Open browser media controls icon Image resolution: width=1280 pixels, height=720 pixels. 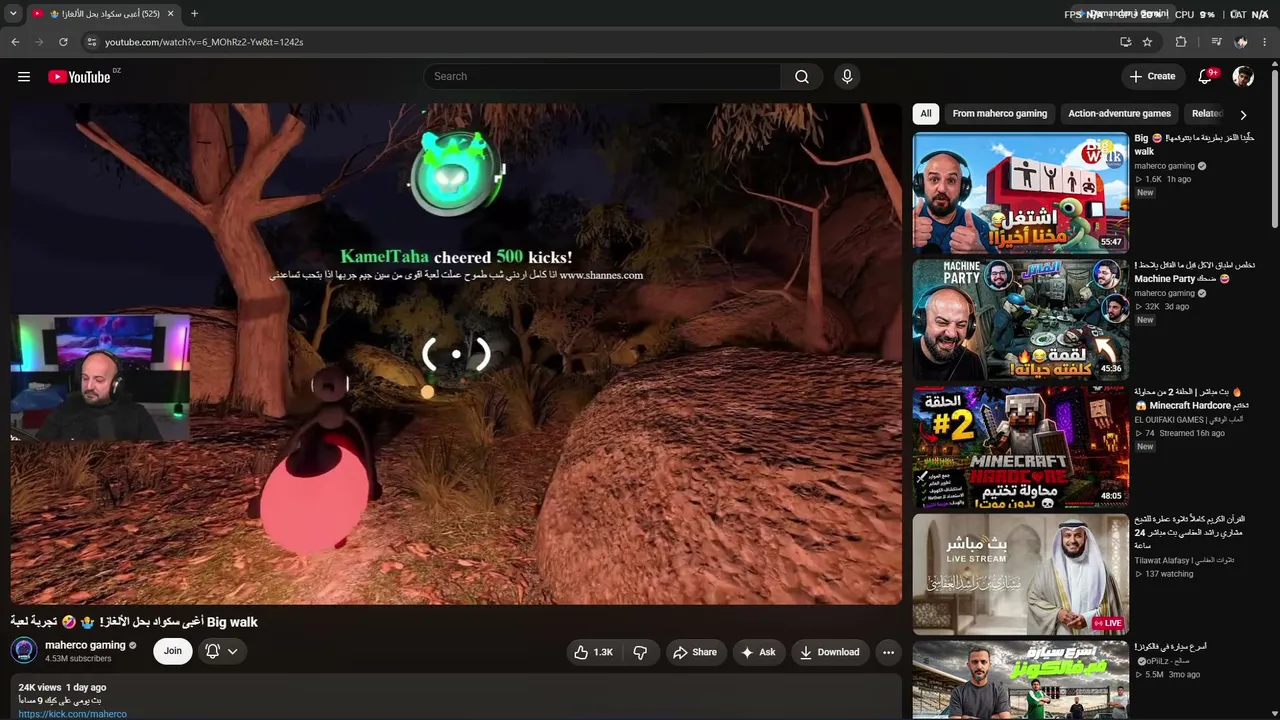coord(1216,42)
